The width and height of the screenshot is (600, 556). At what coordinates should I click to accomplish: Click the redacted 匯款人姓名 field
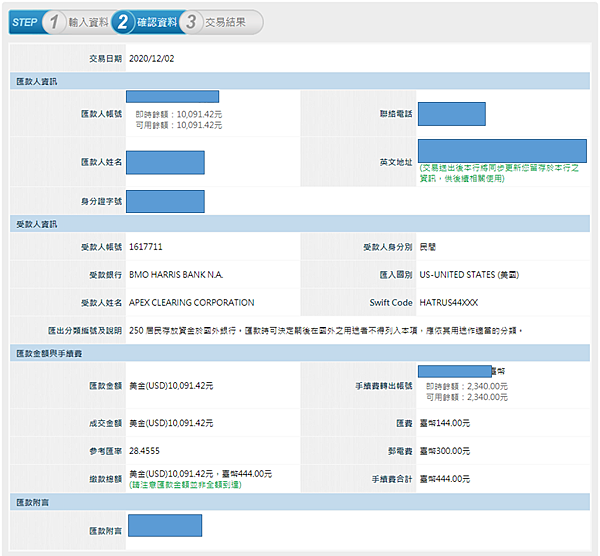(165, 162)
